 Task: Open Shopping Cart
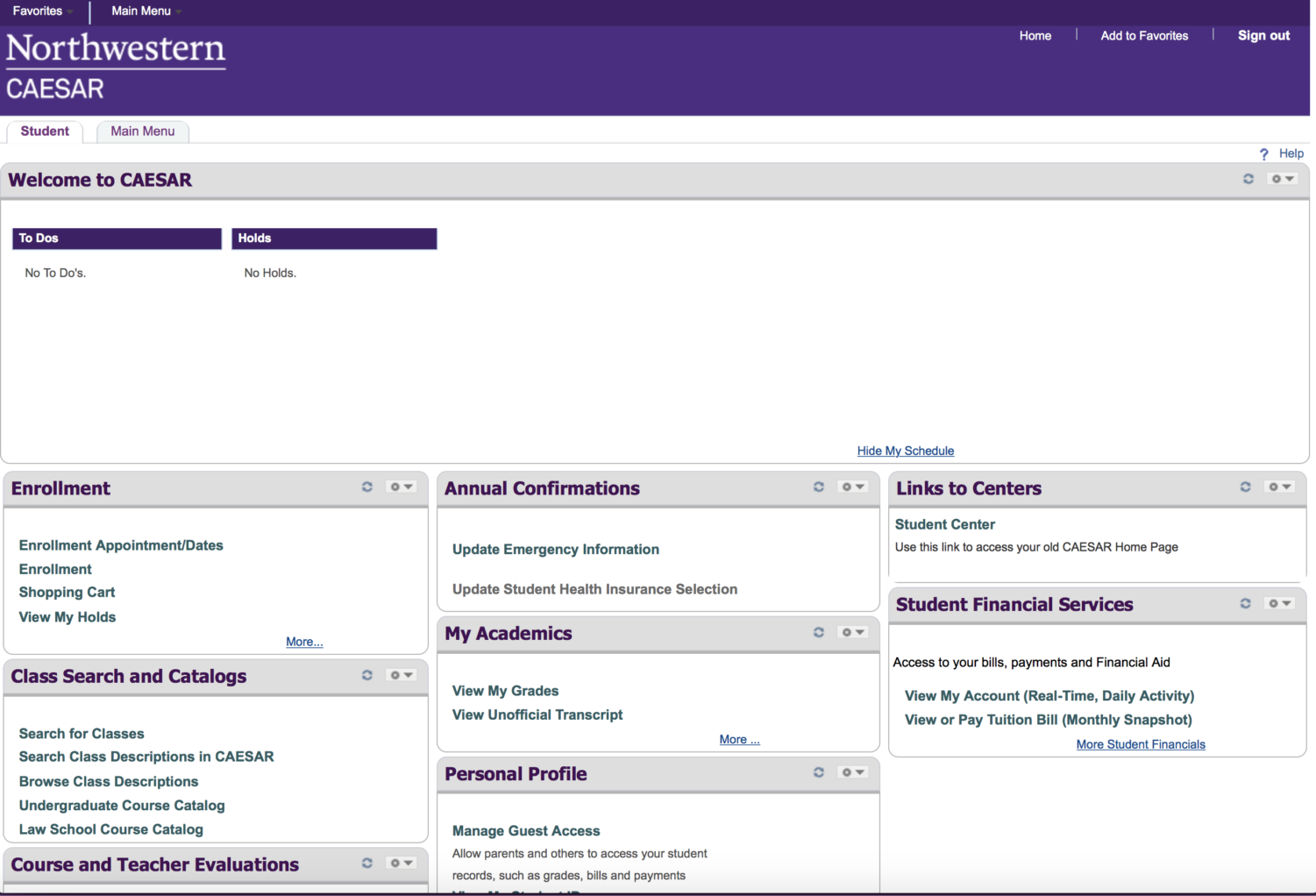pyautogui.click(x=67, y=593)
